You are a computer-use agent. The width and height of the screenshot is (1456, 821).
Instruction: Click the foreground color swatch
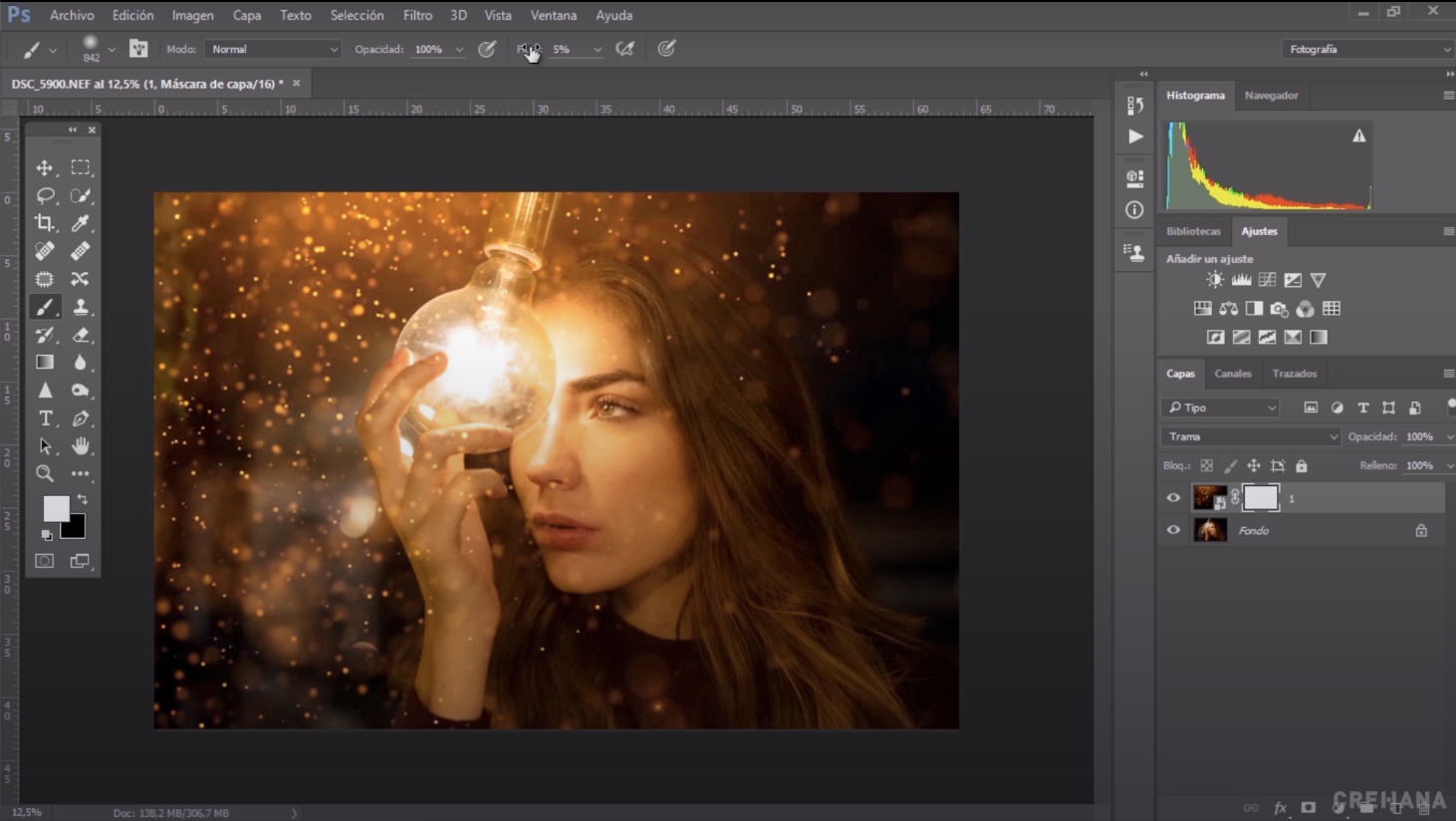tap(55, 510)
